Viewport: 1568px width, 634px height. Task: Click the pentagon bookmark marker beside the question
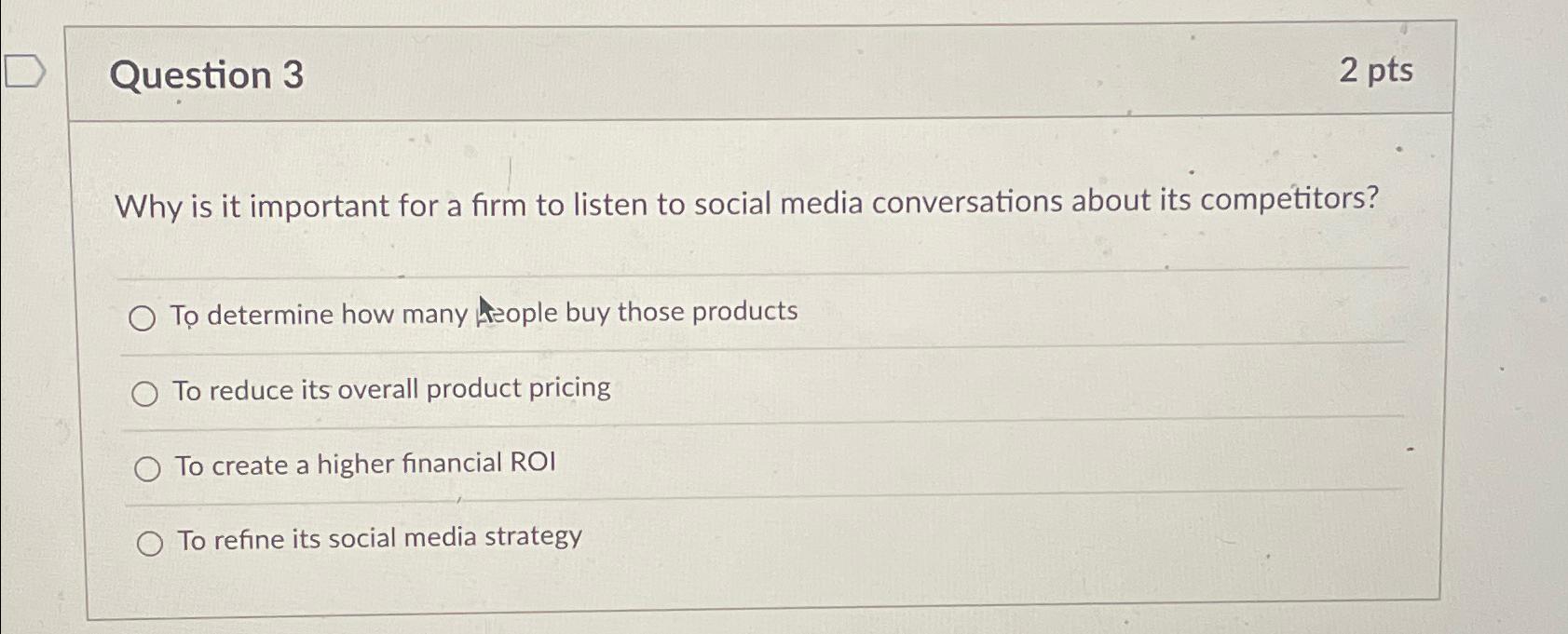(x=23, y=69)
